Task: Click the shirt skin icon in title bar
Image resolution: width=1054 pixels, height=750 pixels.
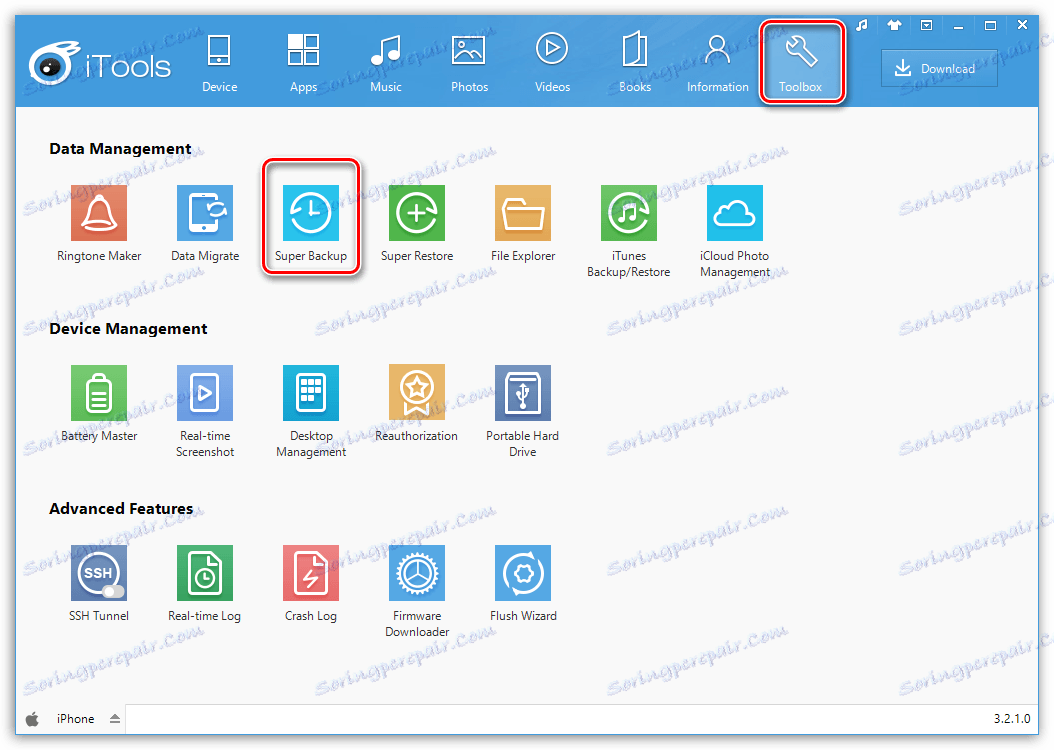Action: point(894,26)
